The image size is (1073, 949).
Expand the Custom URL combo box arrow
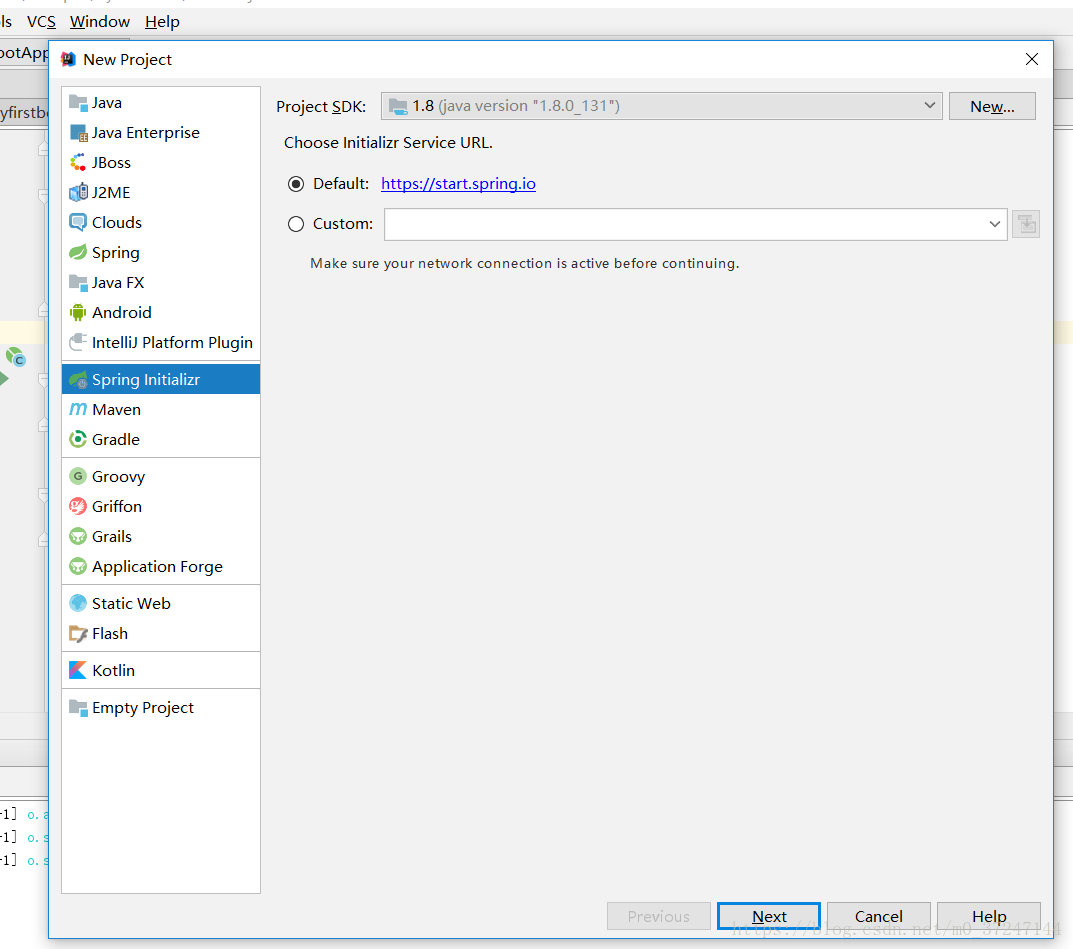pos(994,224)
